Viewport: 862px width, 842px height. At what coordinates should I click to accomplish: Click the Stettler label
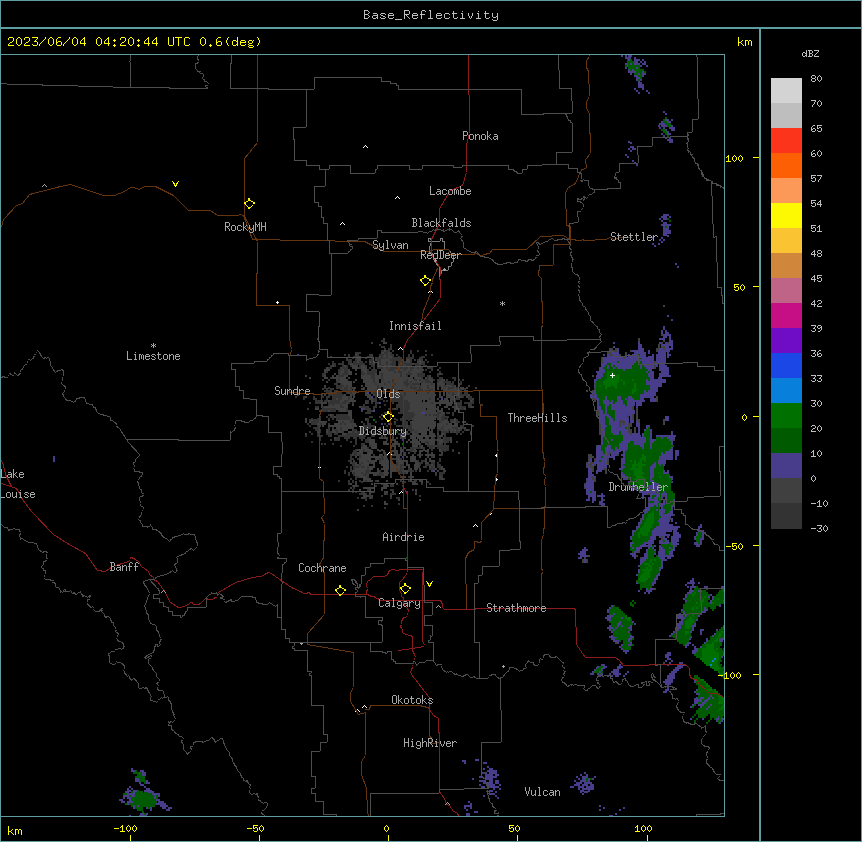click(x=634, y=237)
